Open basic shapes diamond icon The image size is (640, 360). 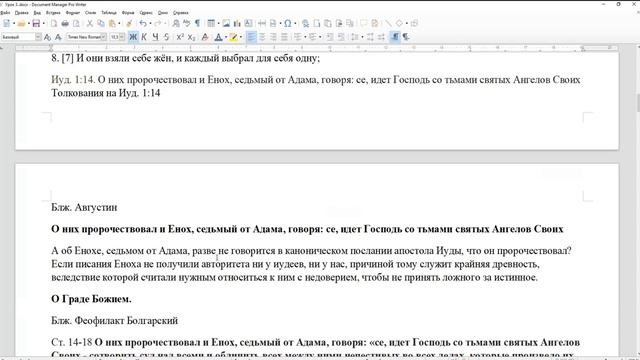click(399, 23)
